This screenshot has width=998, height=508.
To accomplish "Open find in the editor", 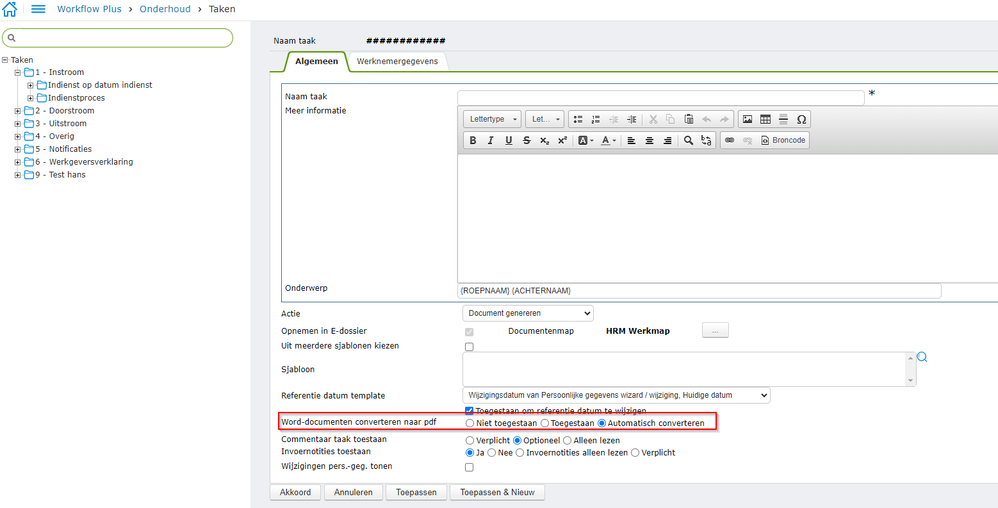I will click(x=688, y=141).
